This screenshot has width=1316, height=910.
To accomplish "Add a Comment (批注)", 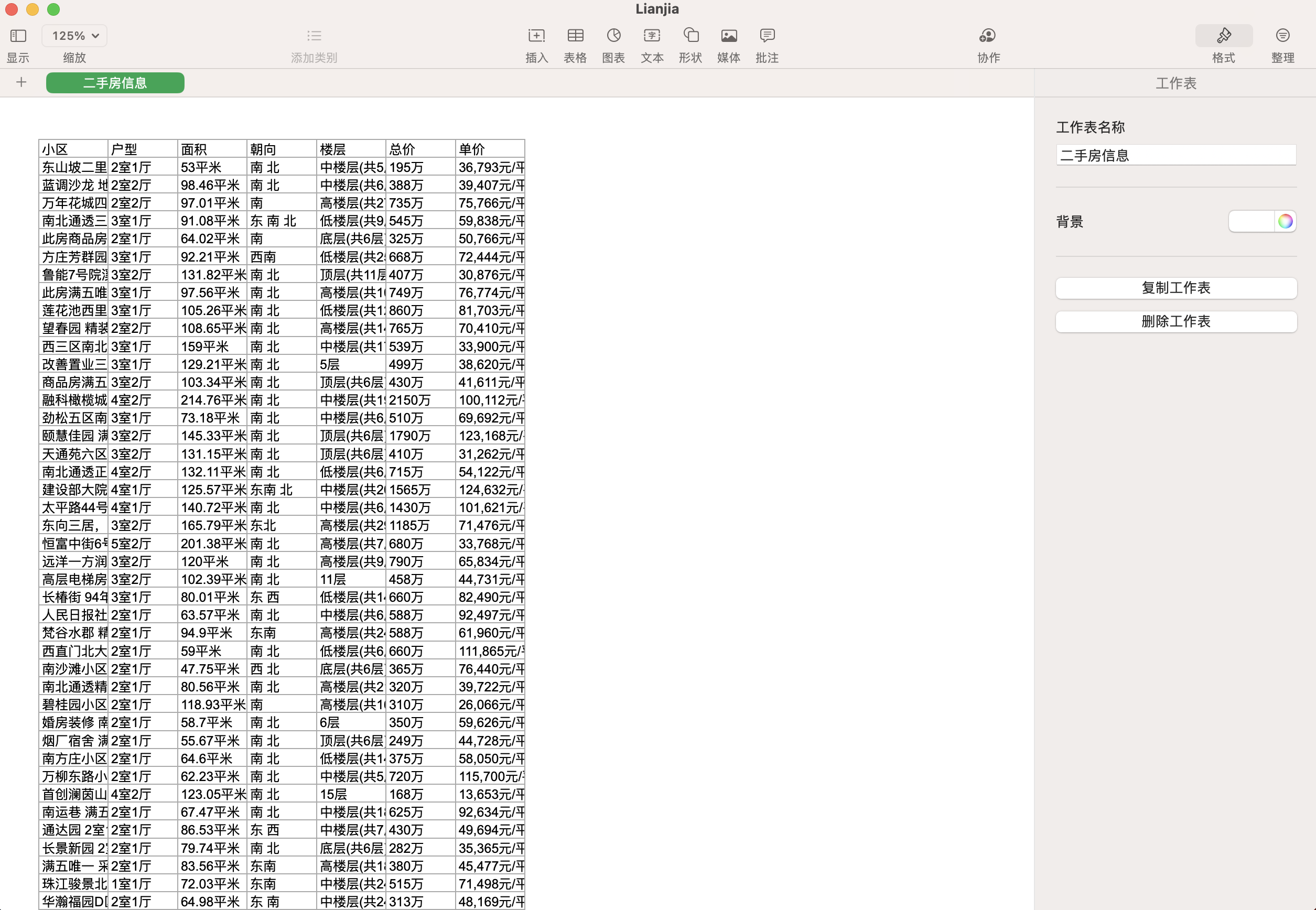I will click(768, 36).
